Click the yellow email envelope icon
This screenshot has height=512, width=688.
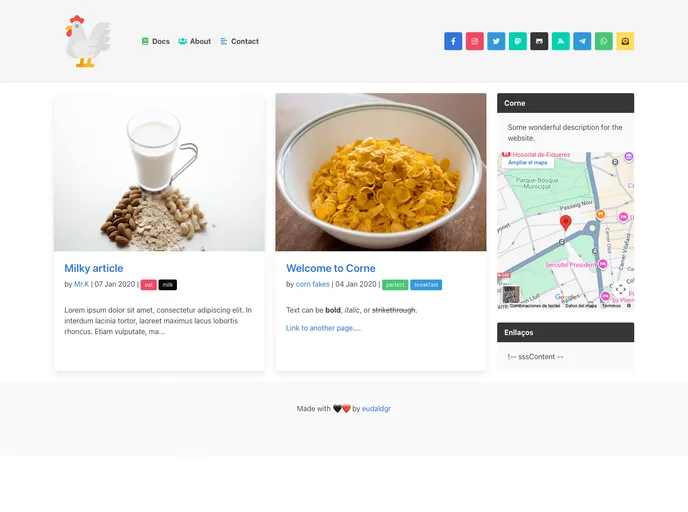625,41
